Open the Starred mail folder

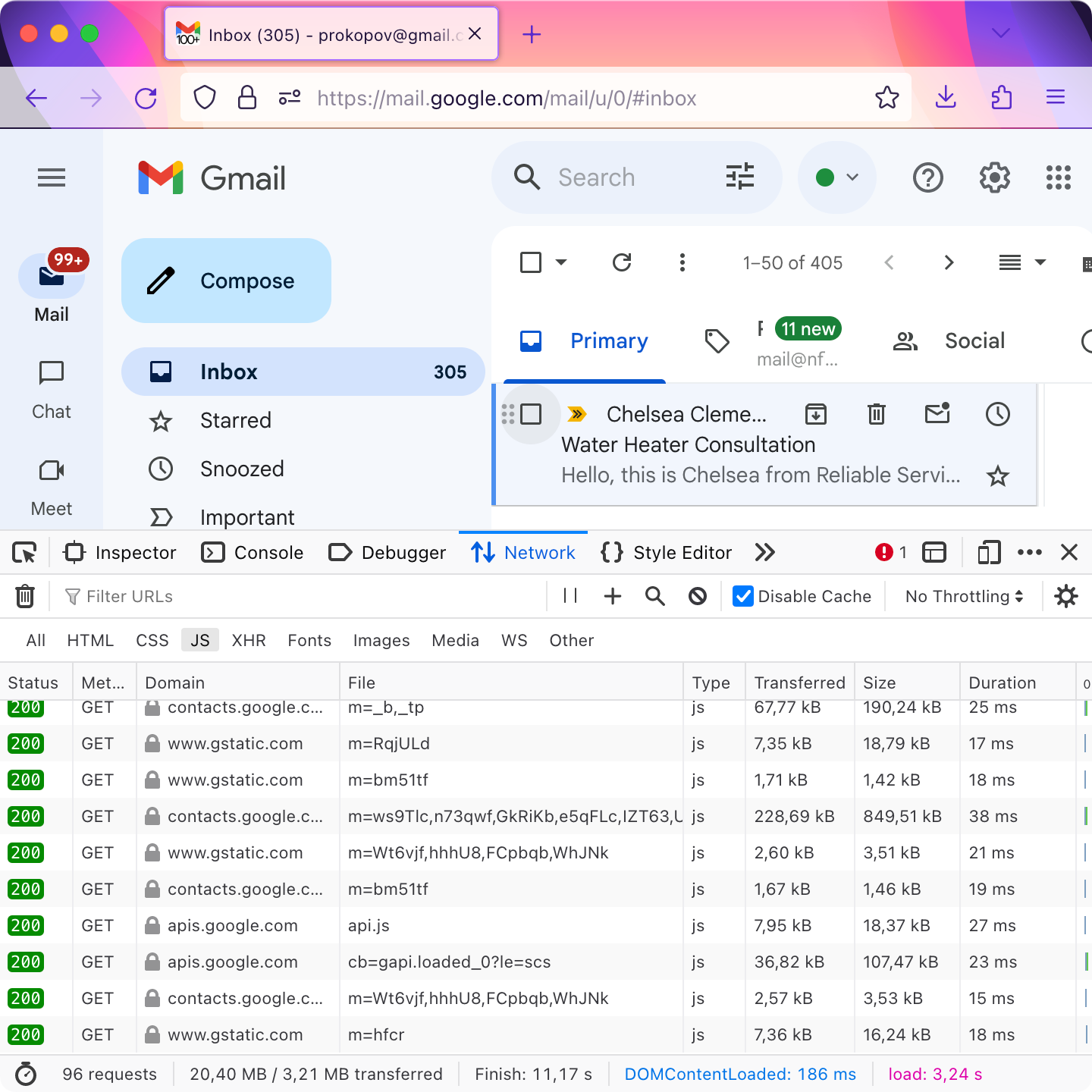pos(235,421)
